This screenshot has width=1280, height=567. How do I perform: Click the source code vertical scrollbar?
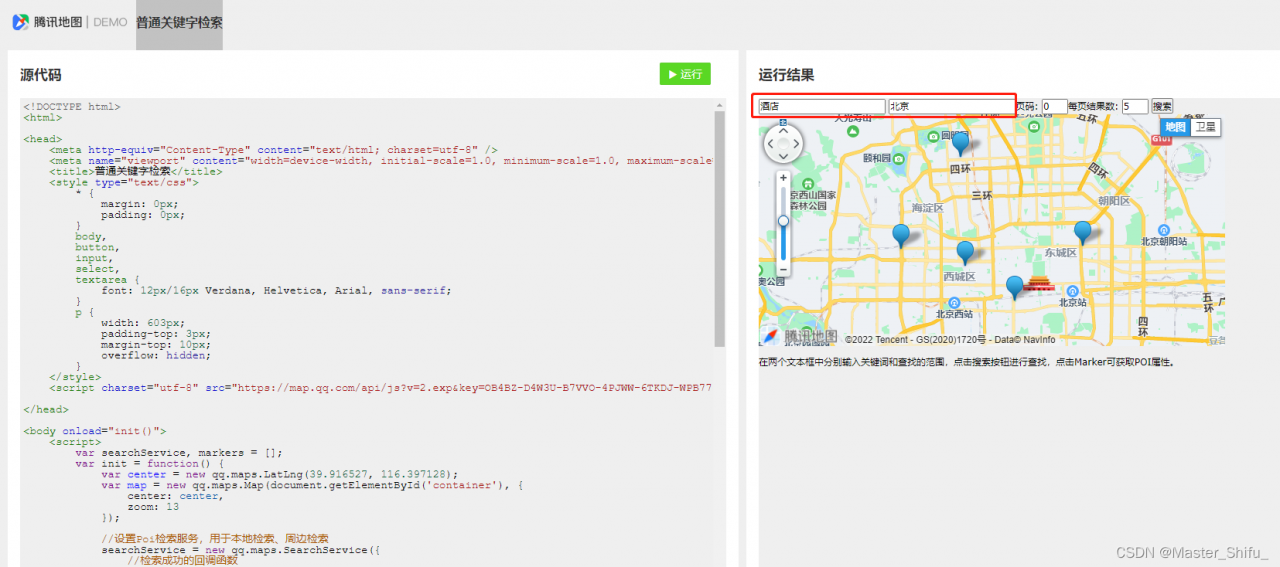click(x=720, y=228)
